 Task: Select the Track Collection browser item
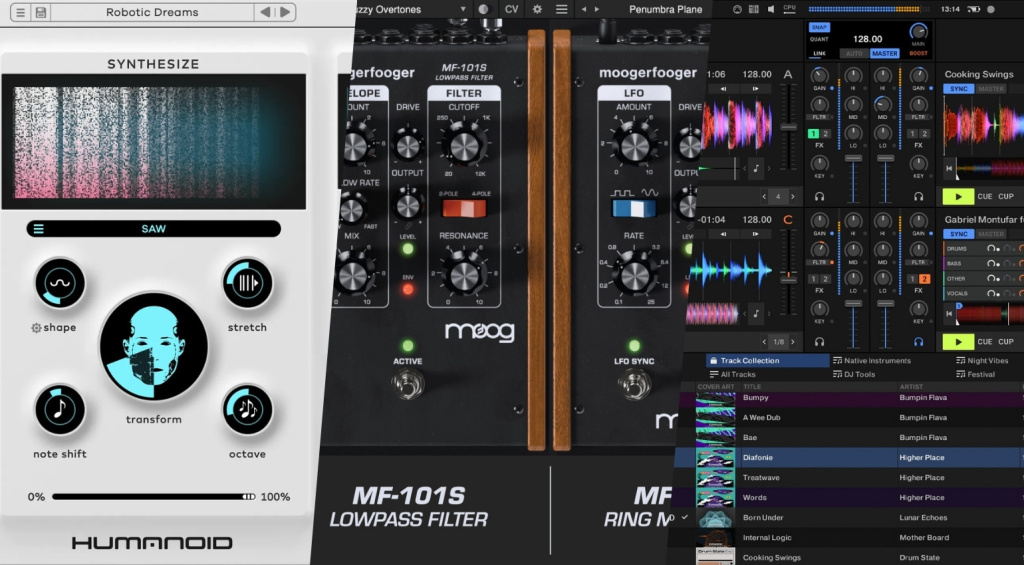766,361
